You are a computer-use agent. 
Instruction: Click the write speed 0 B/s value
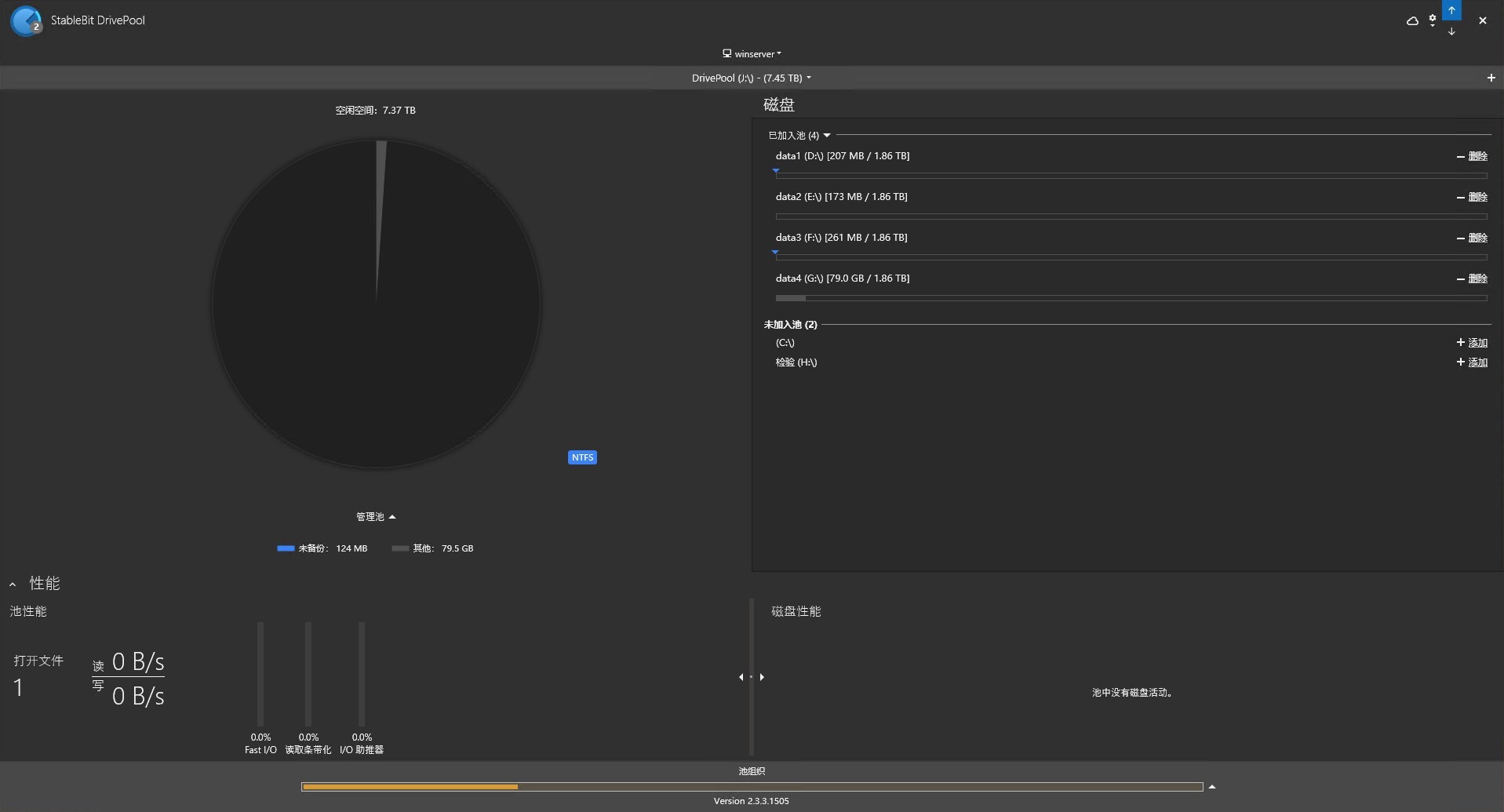tap(138, 697)
